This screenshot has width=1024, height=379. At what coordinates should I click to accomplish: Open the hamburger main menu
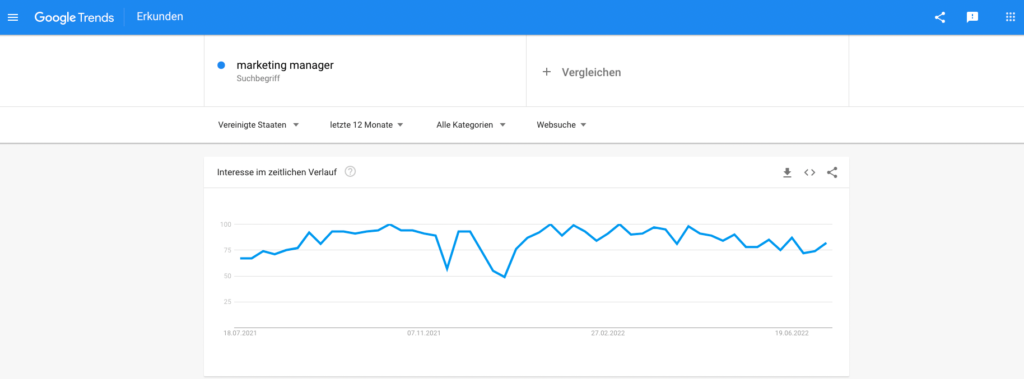coord(13,18)
